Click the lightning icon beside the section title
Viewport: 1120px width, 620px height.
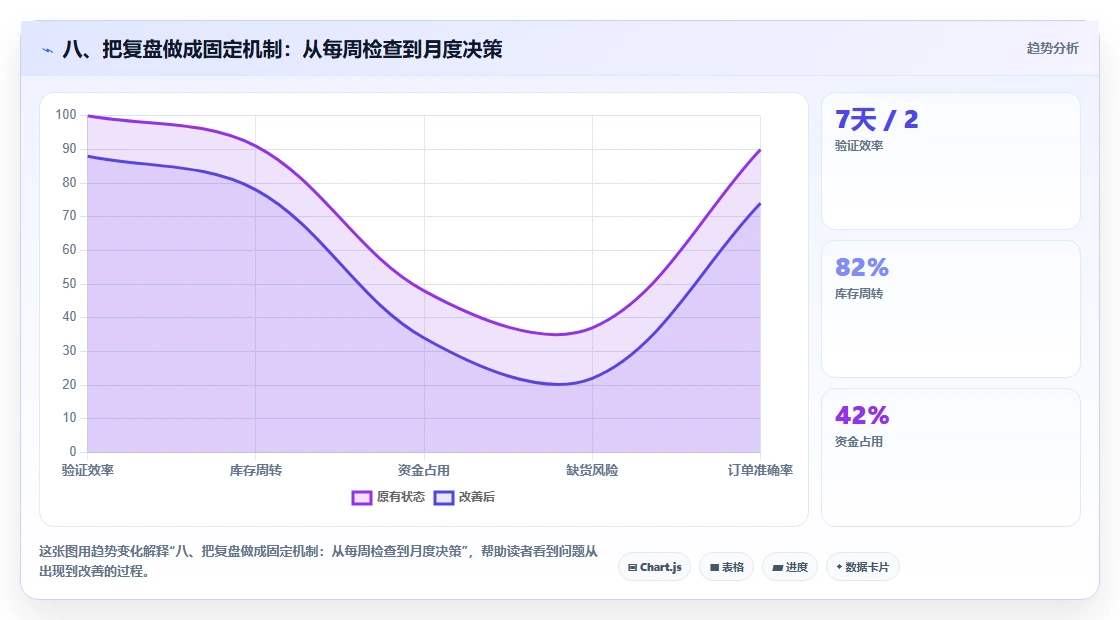click(48, 50)
